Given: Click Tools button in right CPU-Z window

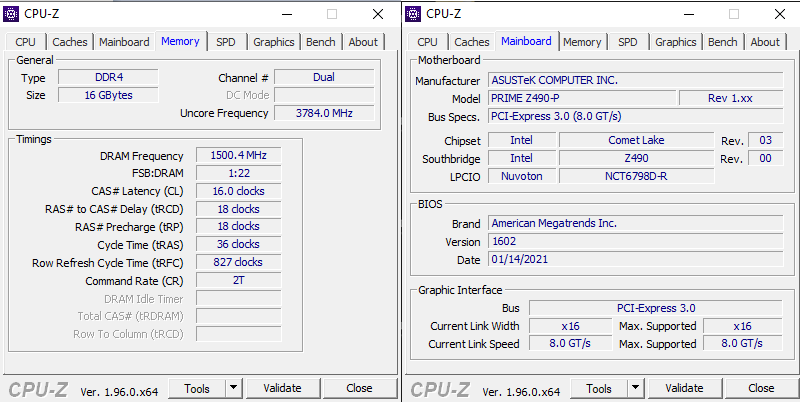Looking at the screenshot, I should (599, 389).
